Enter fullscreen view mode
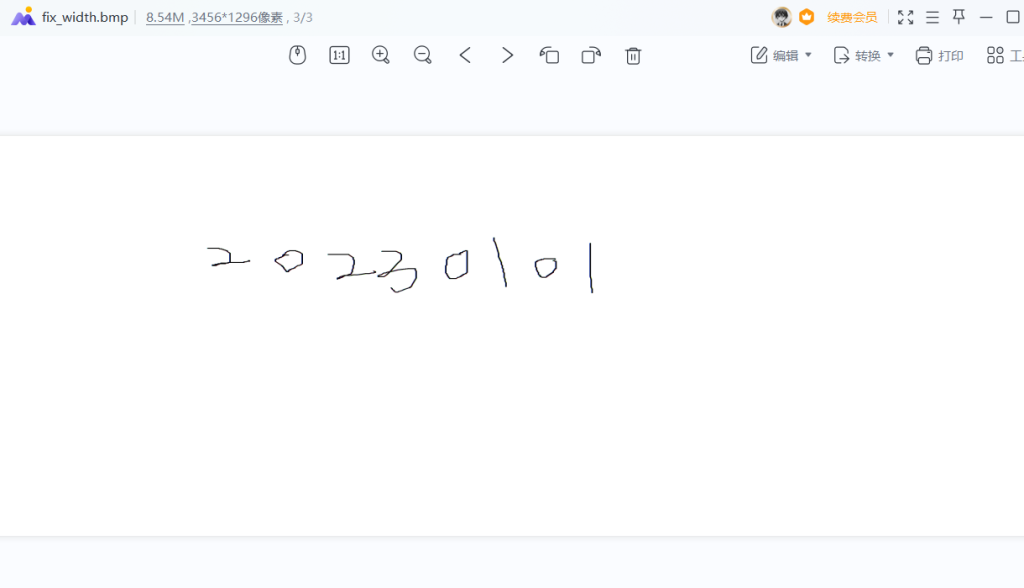The image size is (1024, 588). [905, 17]
